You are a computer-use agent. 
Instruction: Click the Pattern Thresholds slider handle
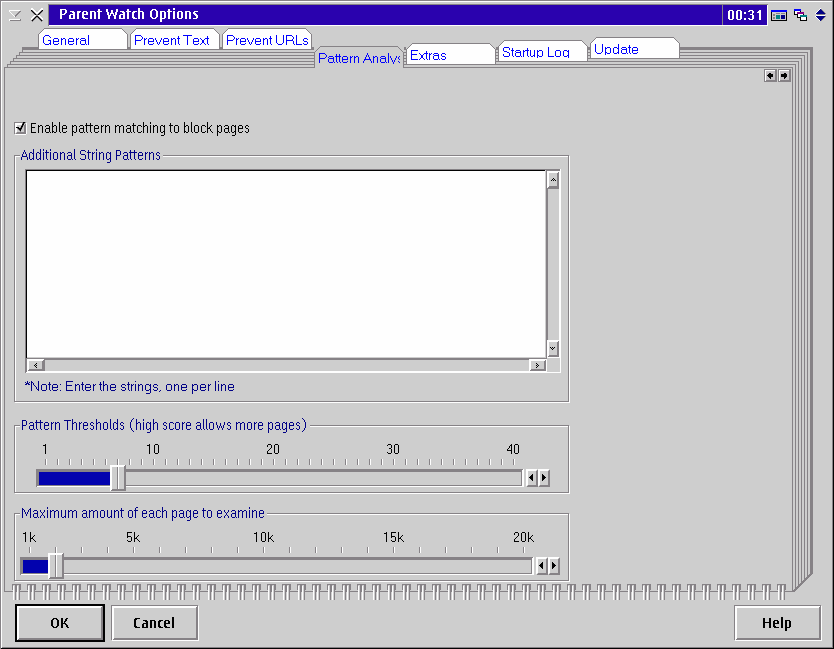point(118,478)
